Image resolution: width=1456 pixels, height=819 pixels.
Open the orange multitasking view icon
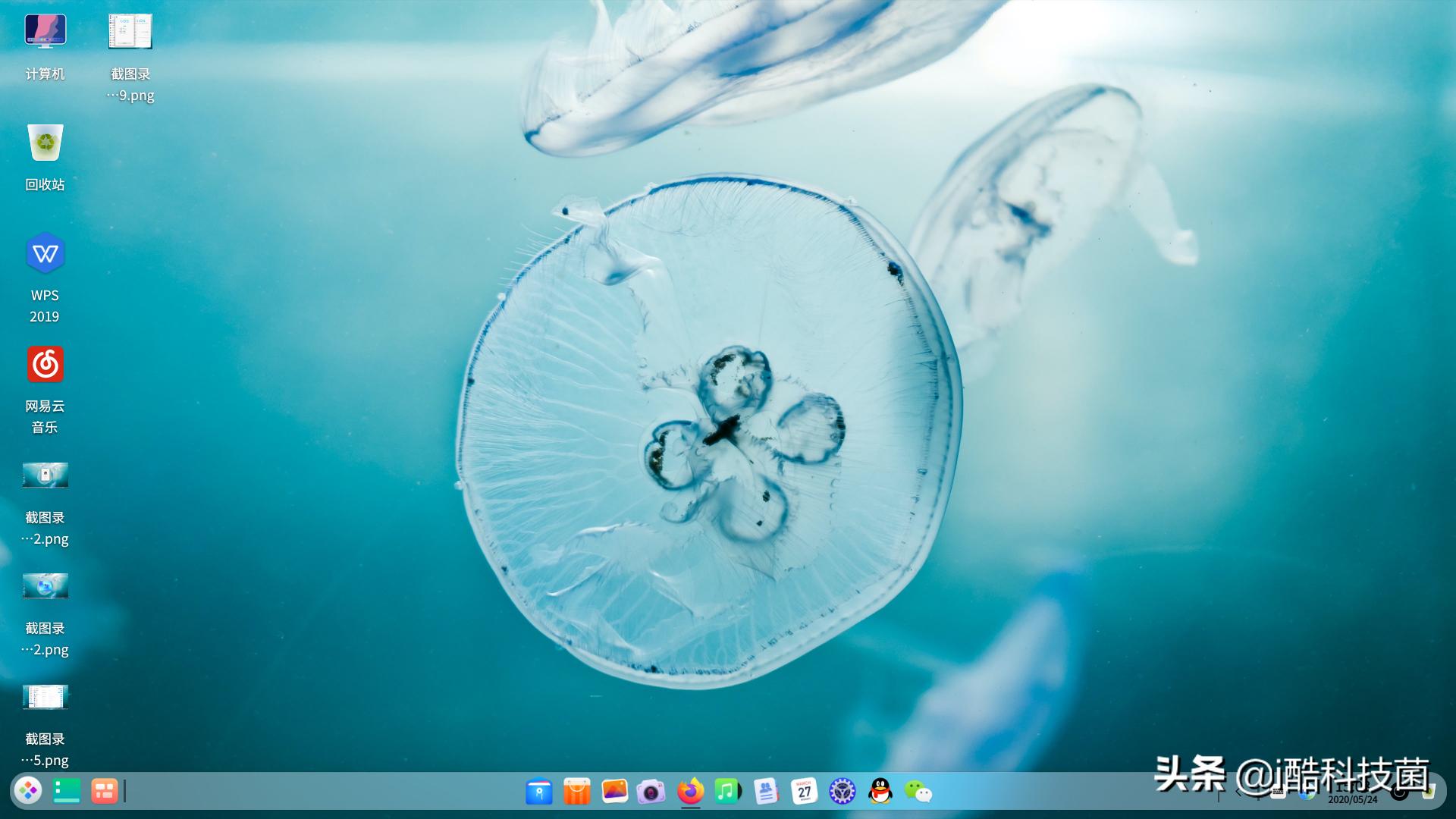pyautogui.click(x=105, y=791)
